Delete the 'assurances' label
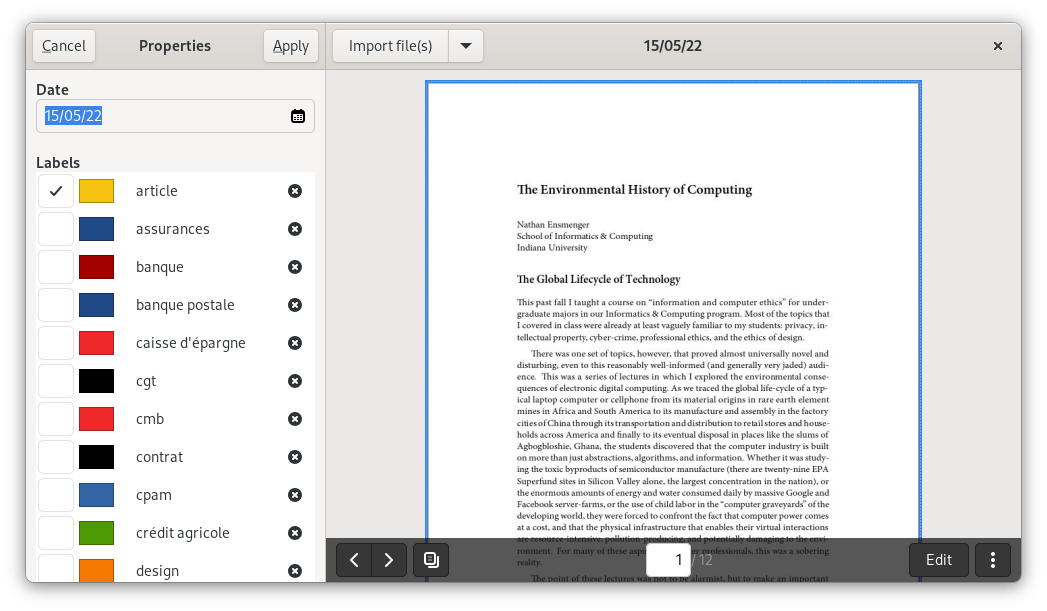 click(x=295, y=229)
